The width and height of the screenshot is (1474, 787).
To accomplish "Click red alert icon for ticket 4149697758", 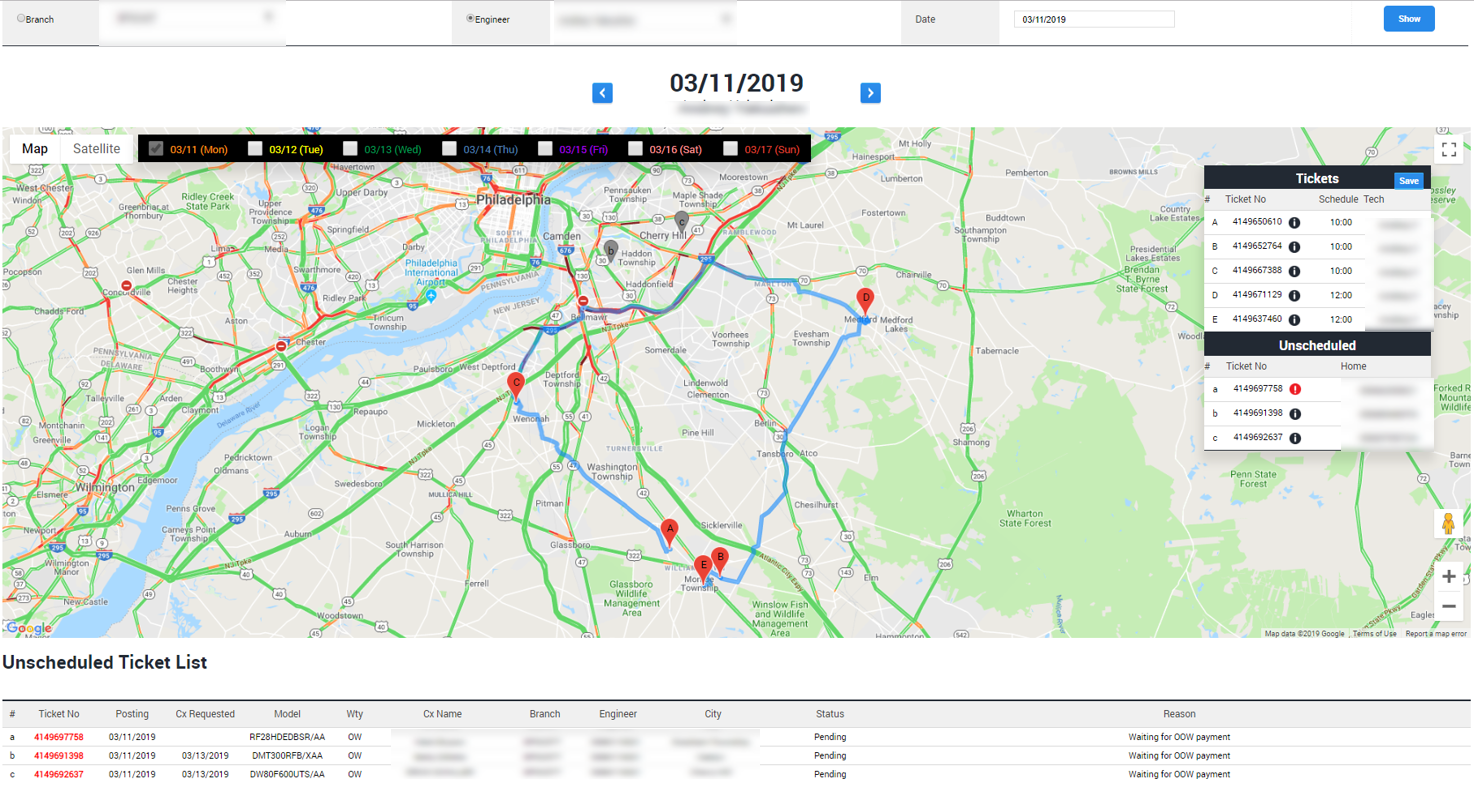I will tap(1295, 390).
